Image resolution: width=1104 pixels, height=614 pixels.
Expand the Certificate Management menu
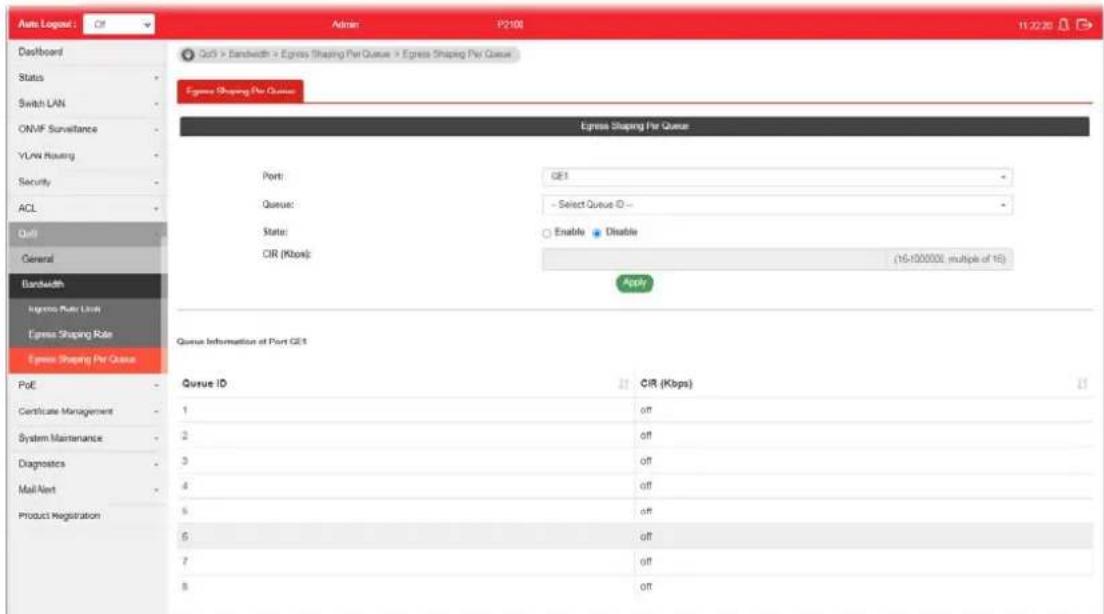87,411
